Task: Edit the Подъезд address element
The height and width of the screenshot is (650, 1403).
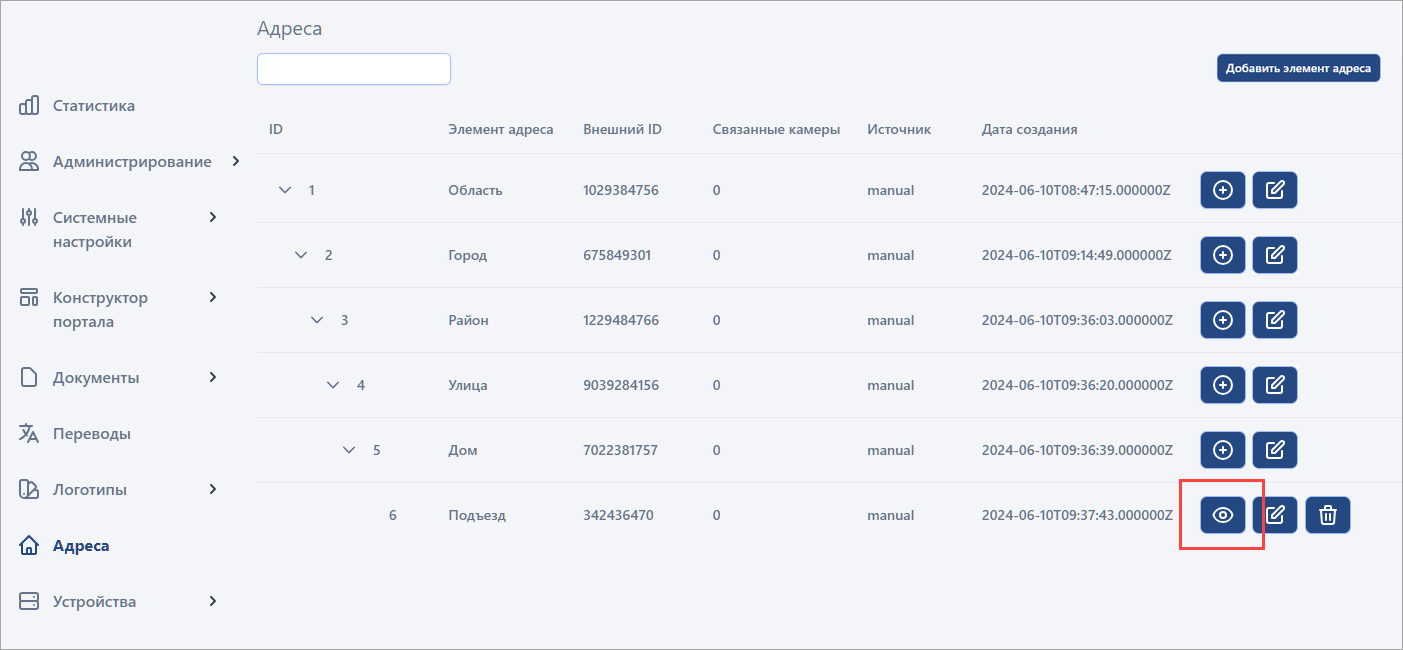Action: (x=1274, y=515)
